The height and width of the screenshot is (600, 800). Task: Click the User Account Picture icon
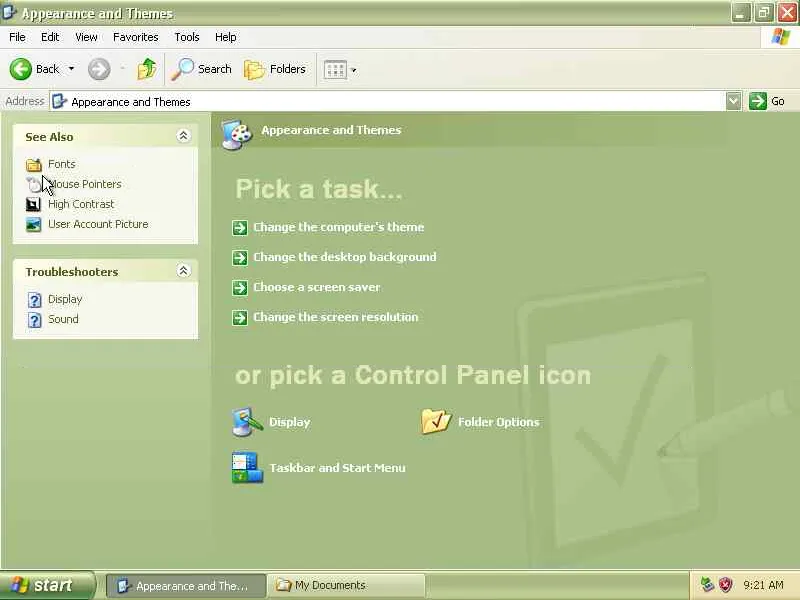coord(34,224)
